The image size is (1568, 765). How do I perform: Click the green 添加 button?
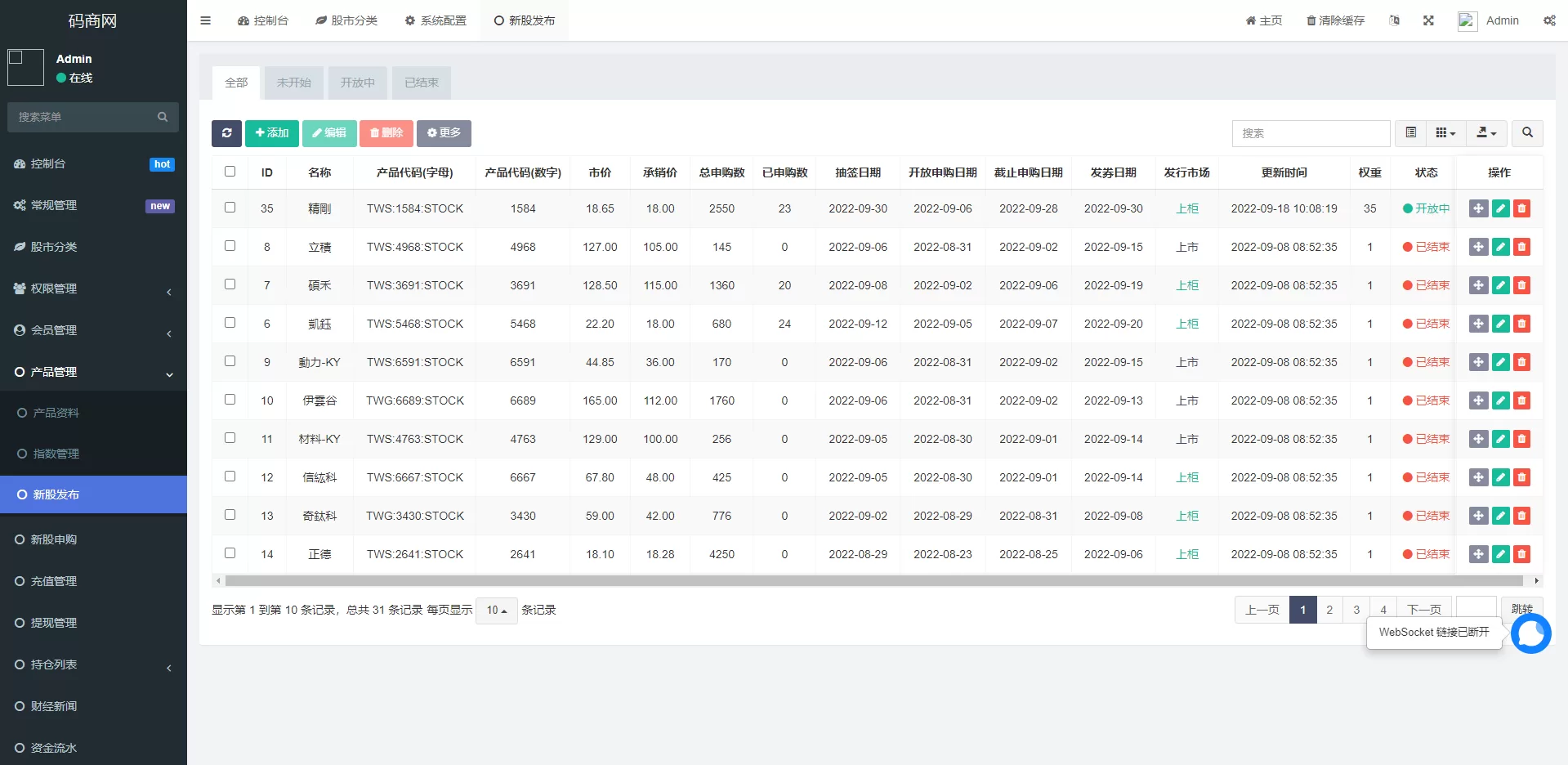click(272, 133)
